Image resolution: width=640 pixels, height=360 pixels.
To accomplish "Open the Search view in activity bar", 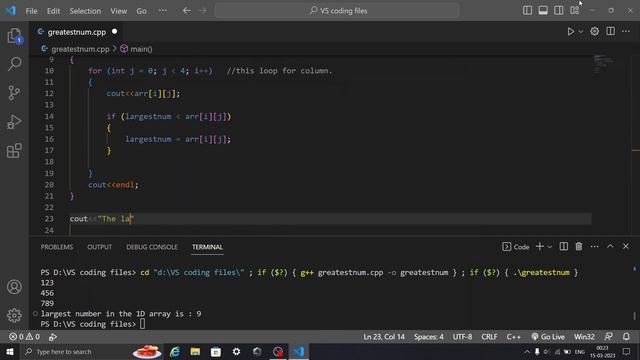I will point(14,64).
